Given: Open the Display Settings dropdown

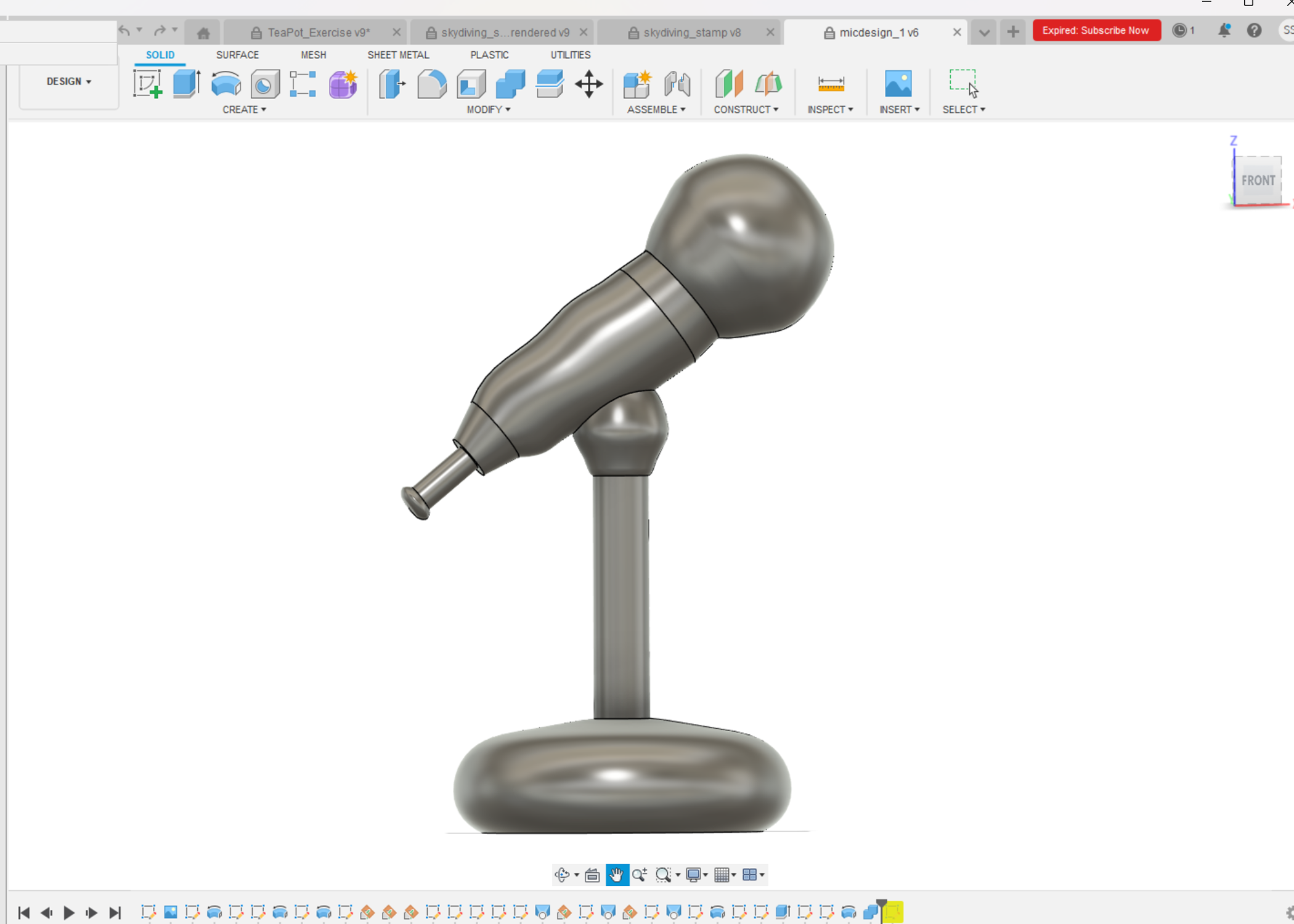Looking at the screenshot, I should (696, 875).
